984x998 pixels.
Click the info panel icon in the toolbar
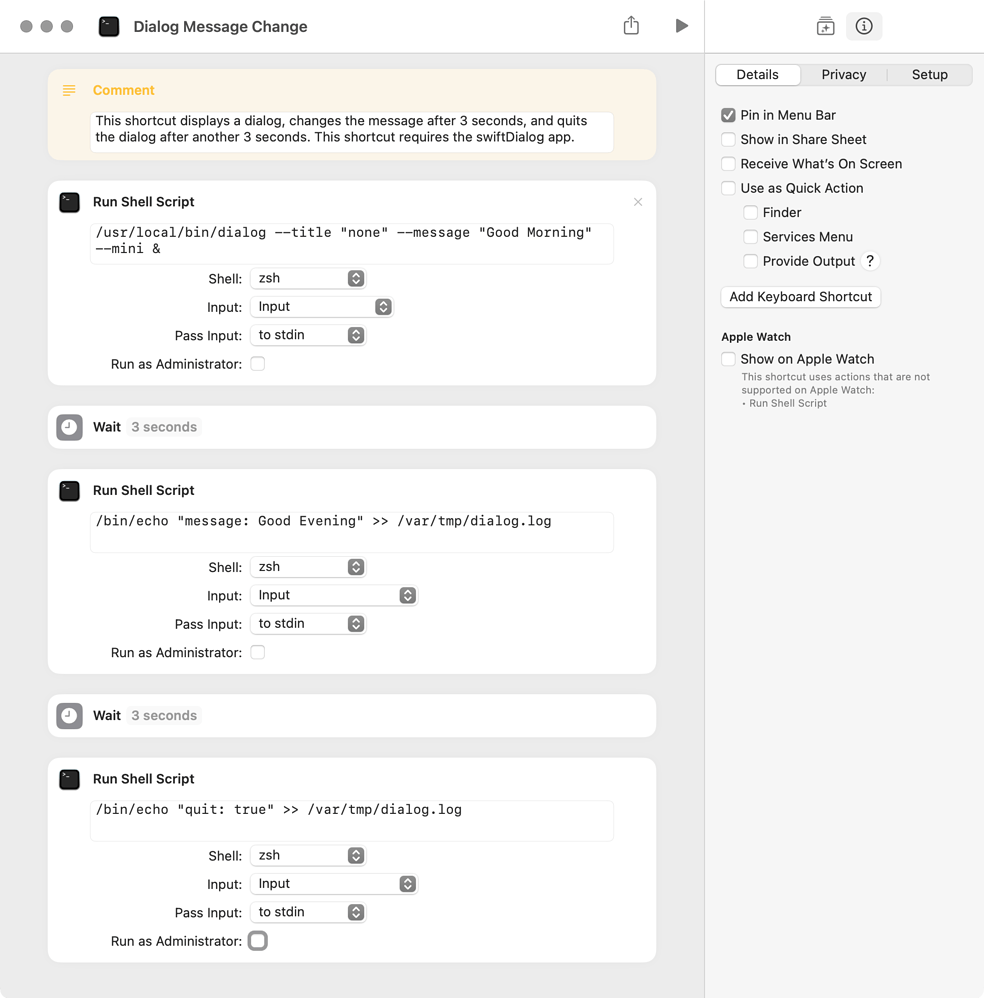(x=864, y=26)
